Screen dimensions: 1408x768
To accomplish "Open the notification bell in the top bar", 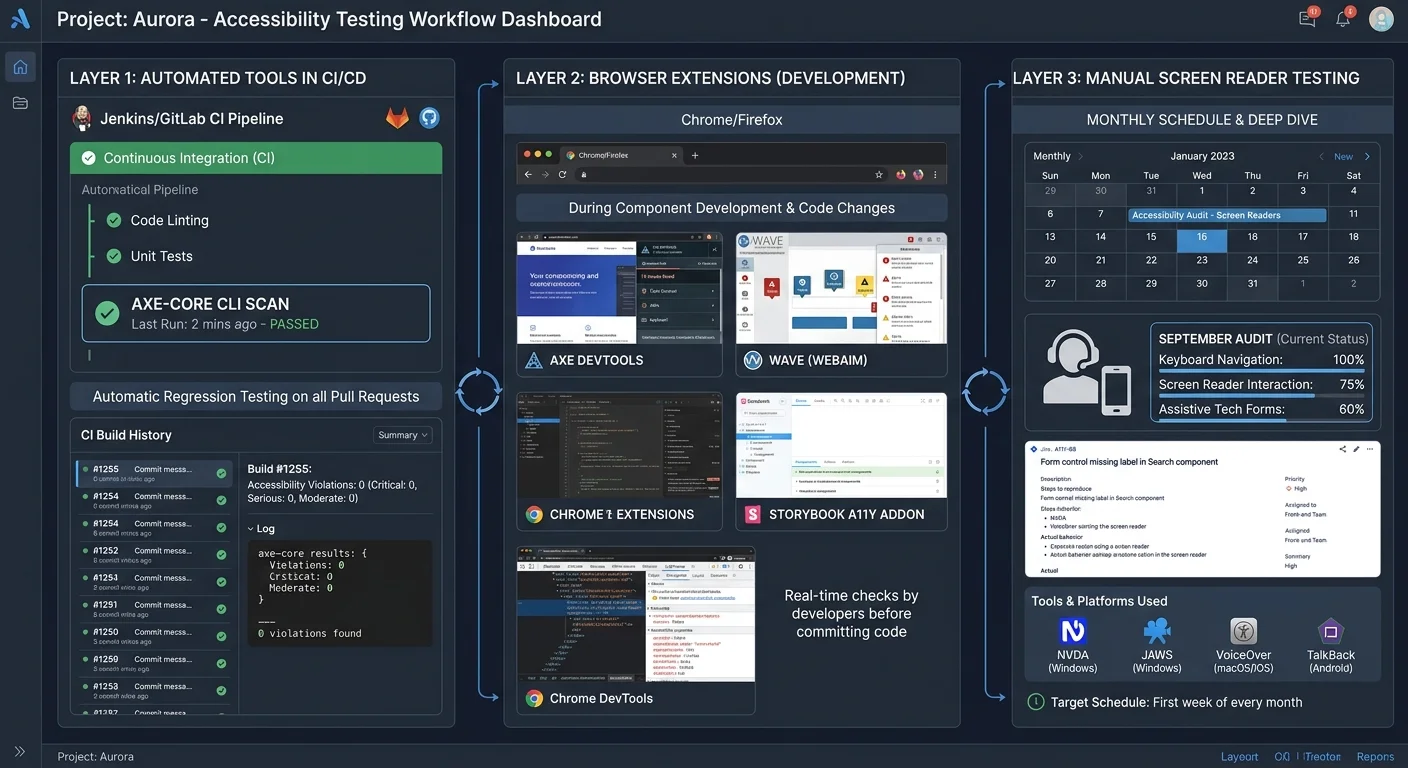I will pyautogui.click(x=1343, y=18).
